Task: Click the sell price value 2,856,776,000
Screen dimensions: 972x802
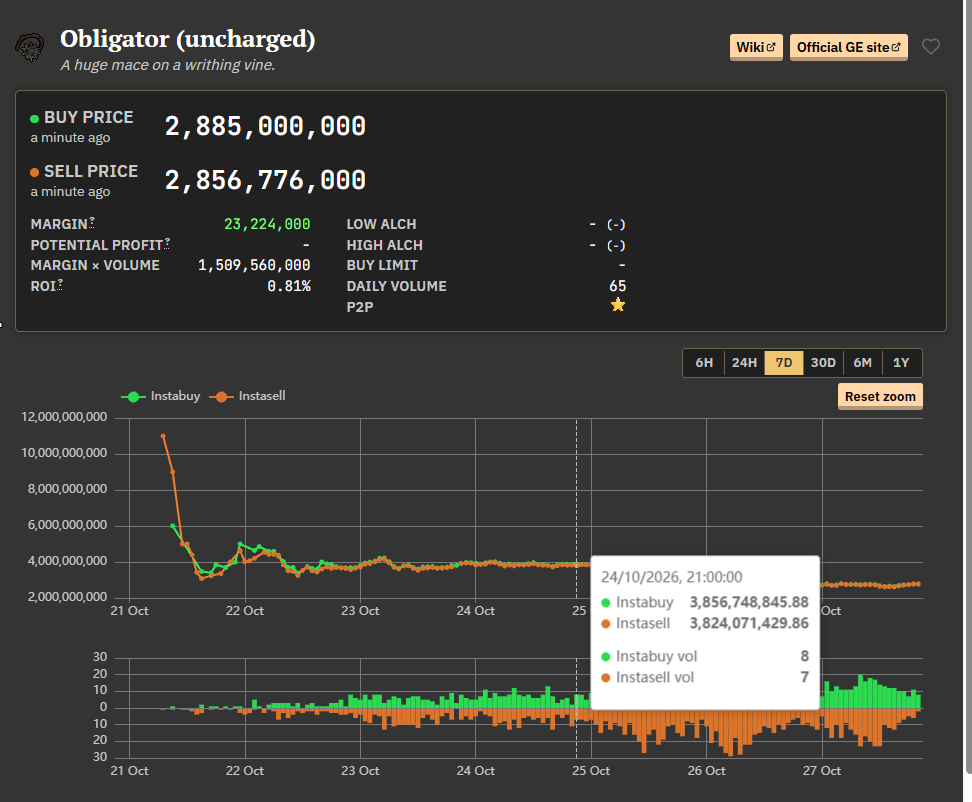Action: (x=265, y=180)
